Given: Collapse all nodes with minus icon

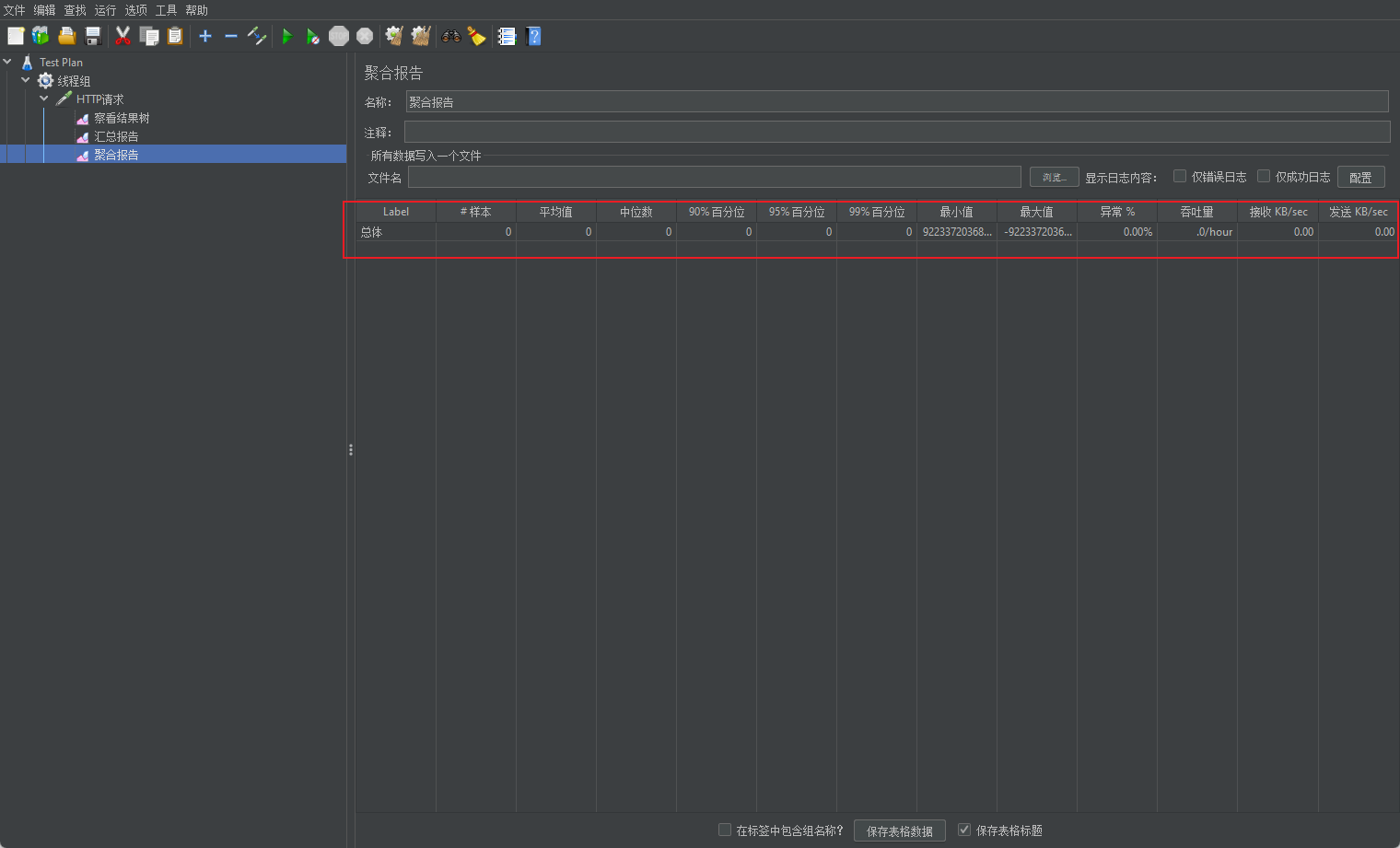Looking at the screenshot, I should 231,36.
